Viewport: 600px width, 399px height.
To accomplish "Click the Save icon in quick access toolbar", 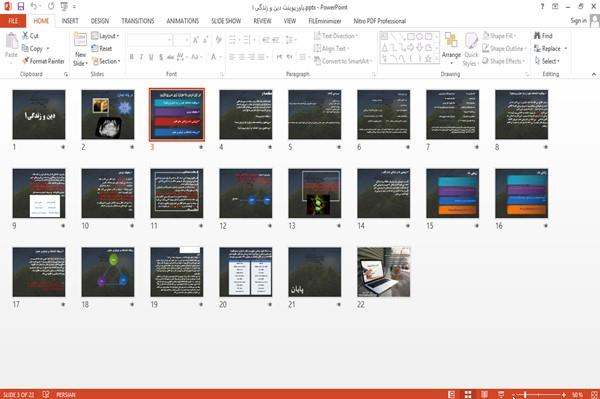I will [21, 7].
